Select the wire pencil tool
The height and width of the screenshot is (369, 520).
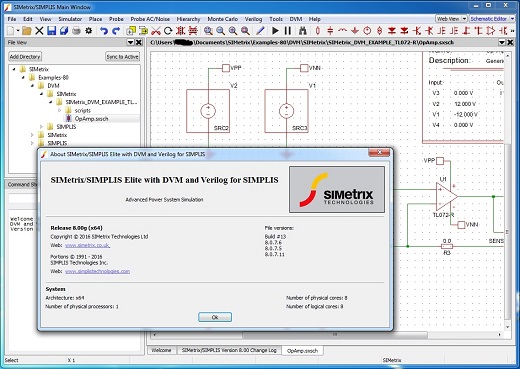coord(260,31)
